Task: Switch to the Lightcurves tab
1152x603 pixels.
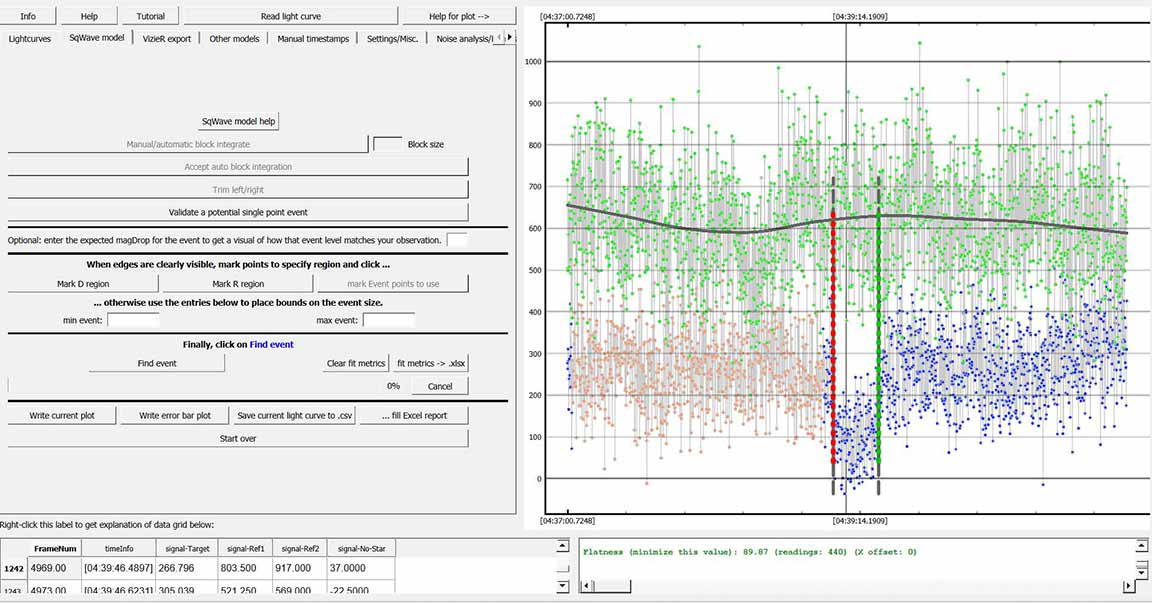Action: point(30,38)
